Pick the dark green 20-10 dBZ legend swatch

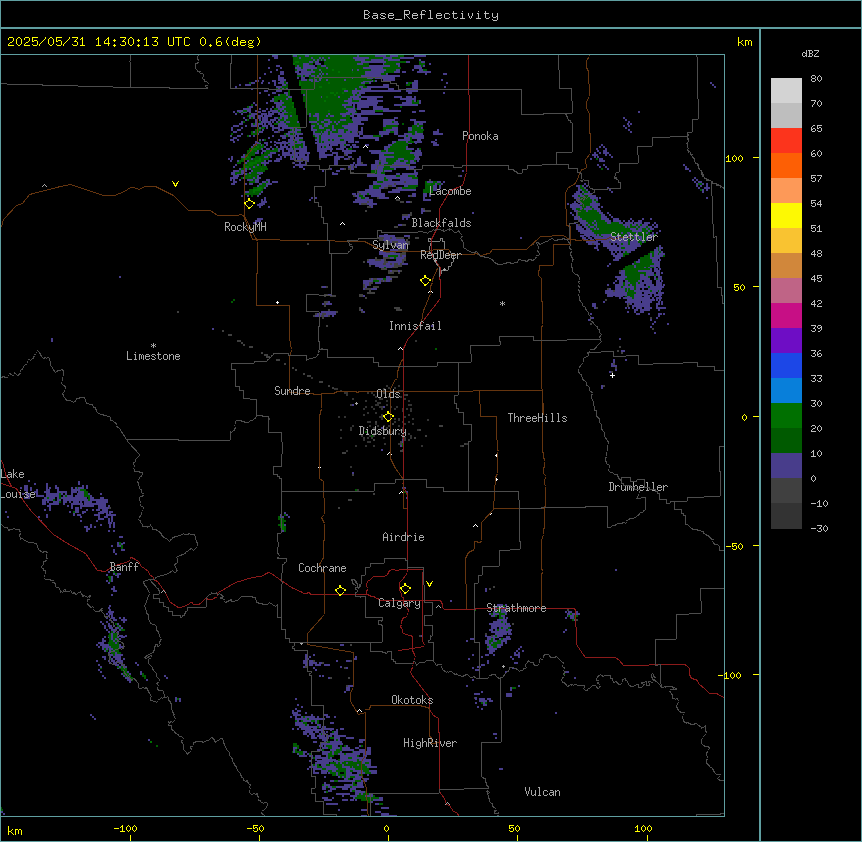pyautogui.click(x=786, y=440)
